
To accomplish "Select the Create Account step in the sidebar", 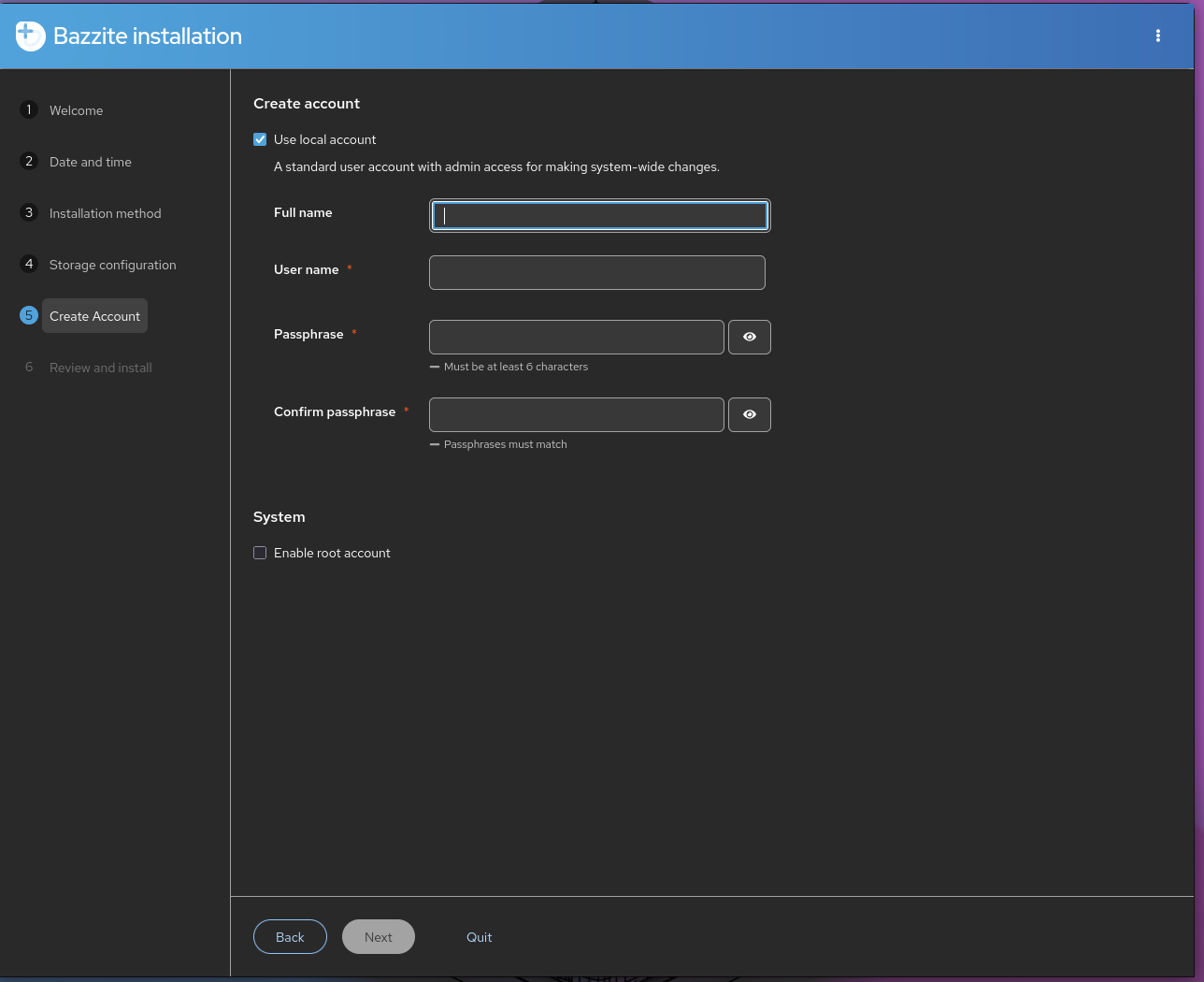I will (94, 315).
